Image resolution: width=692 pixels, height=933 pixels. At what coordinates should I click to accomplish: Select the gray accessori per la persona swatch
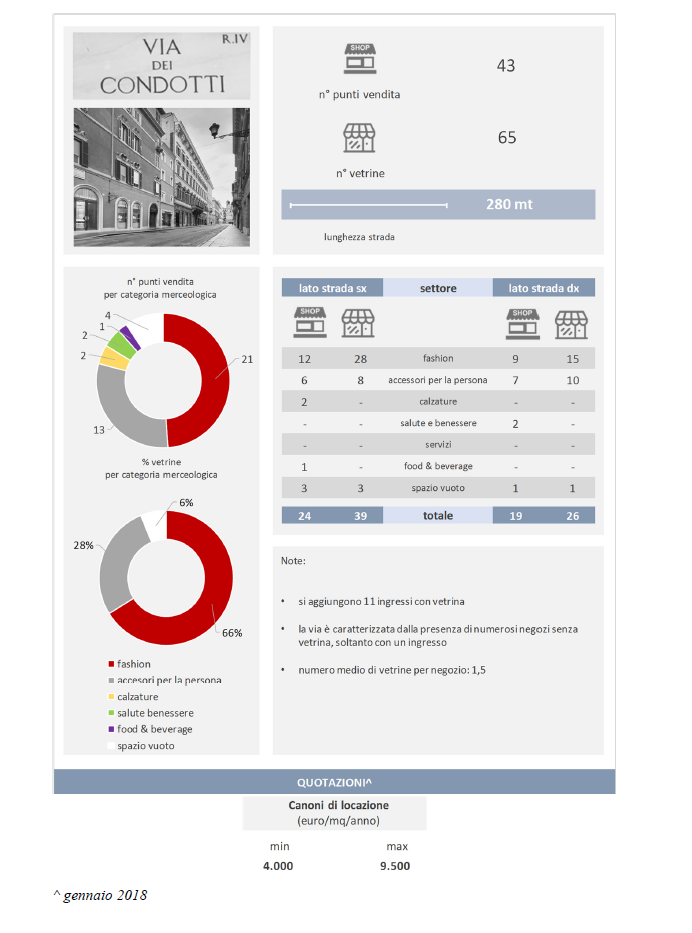(x=110, y=680)
